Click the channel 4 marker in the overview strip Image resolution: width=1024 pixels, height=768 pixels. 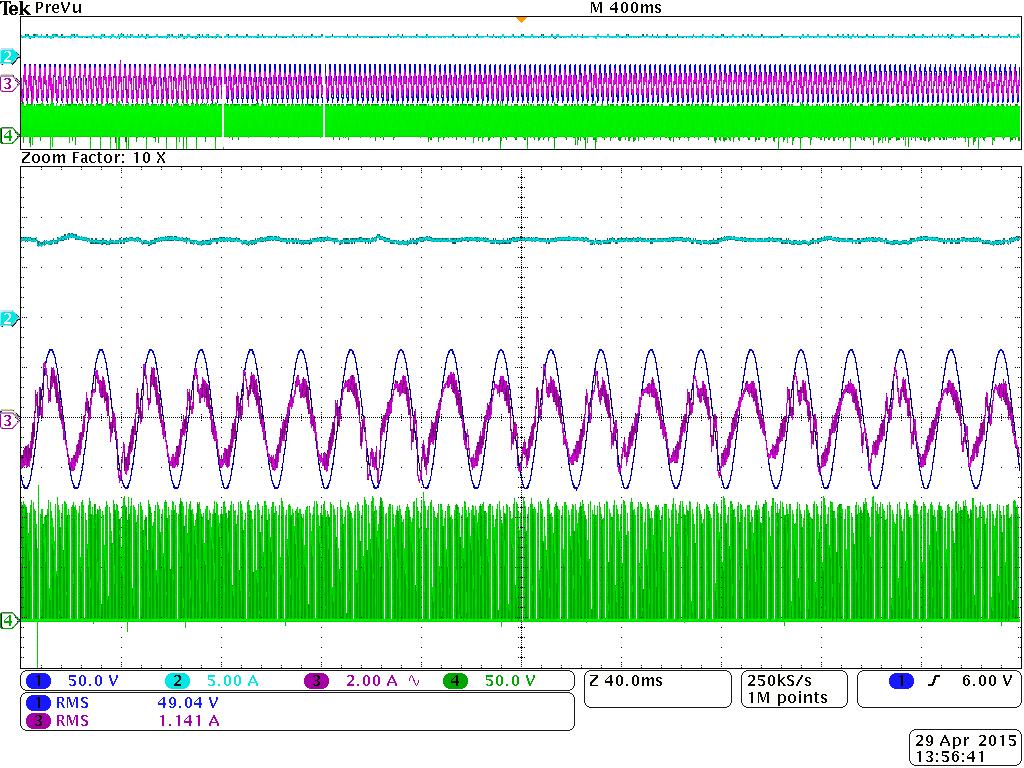[x=8, y=135]
